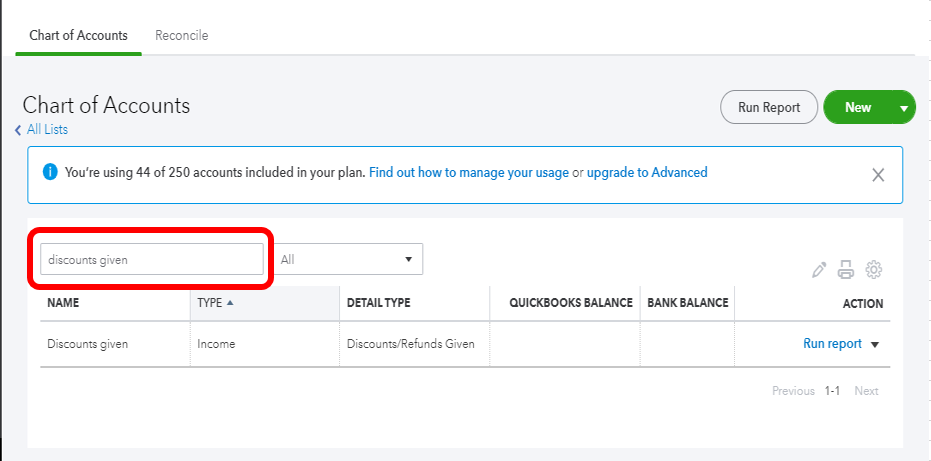This screenshot has width=931, height=461.
Task: Switch to the Reconcile tab
Action: (181, 35)
